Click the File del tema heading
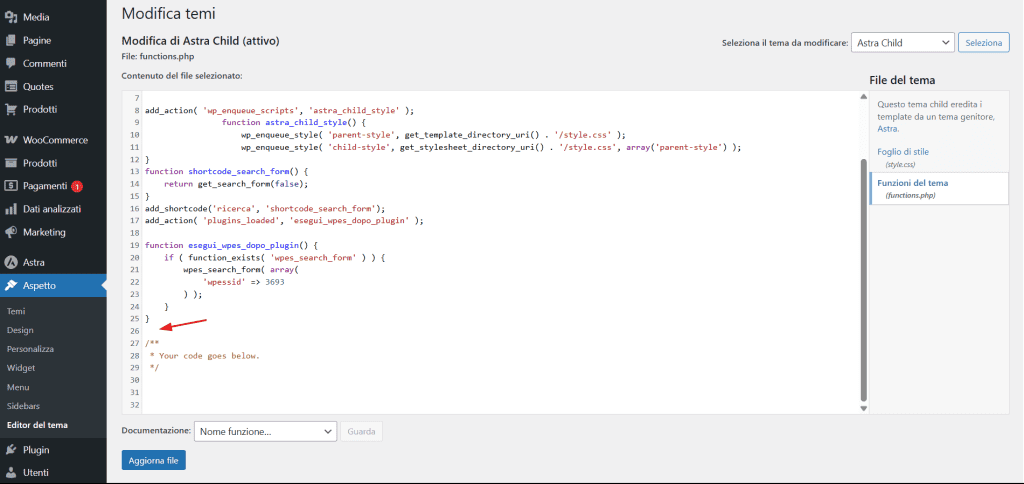 pyautogui.click(x=903, y=80)
